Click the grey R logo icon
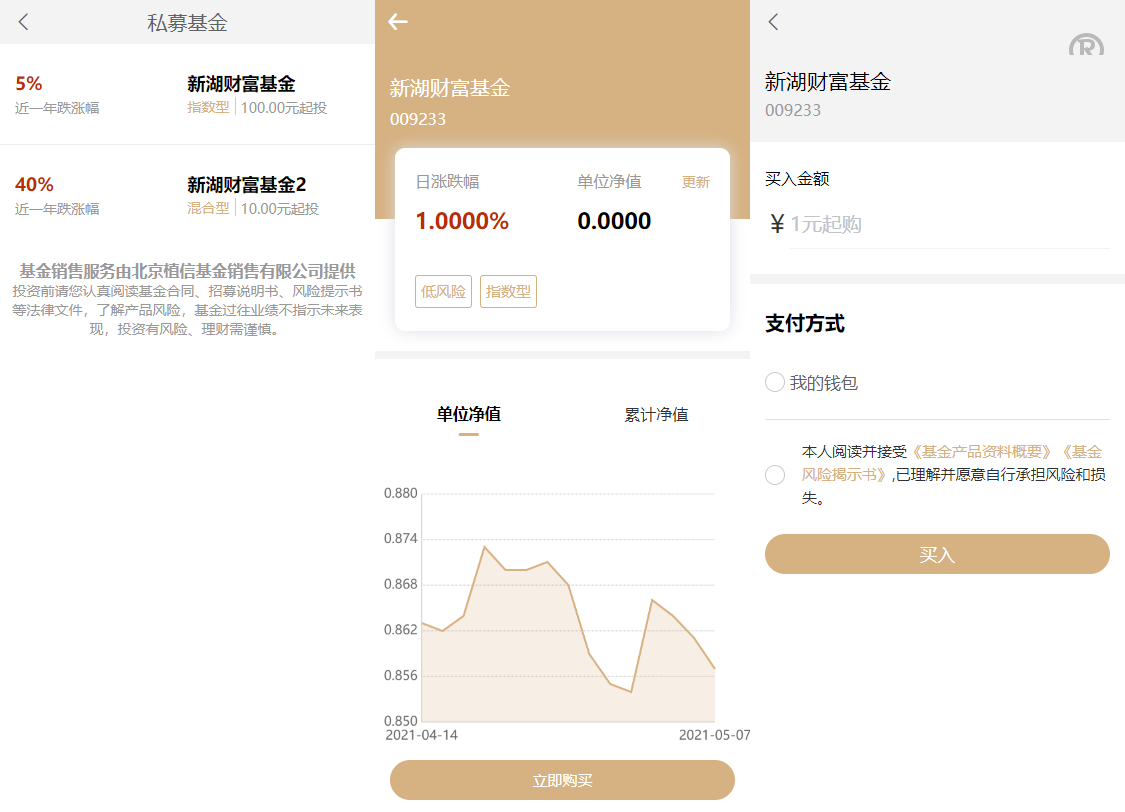Viewport: 1125px width, 812px height. coord(1086,45)
